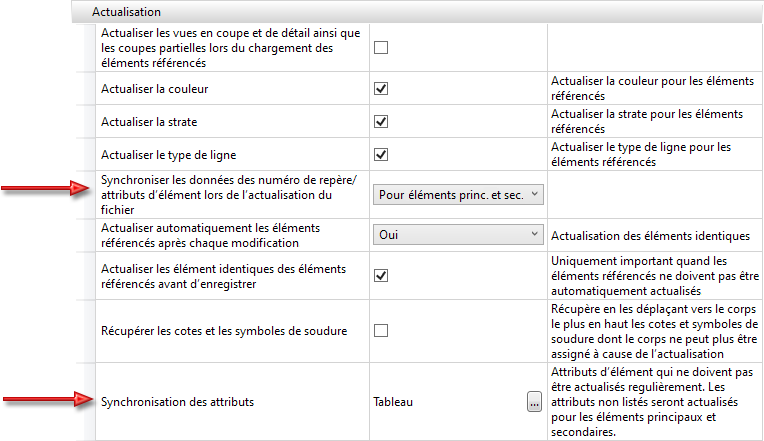Select the 'Synchronisation des attributs' row label

click(177, 402)
